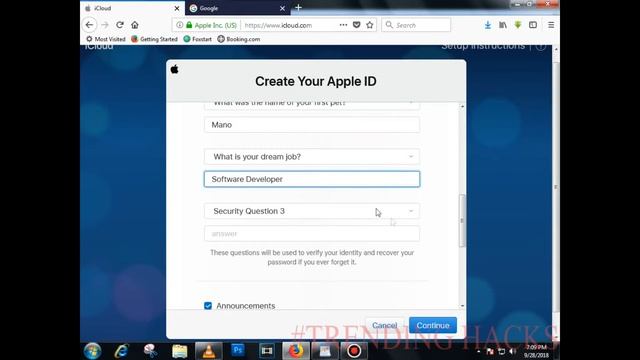Click the dialog form scrollbar thumb

462,220
